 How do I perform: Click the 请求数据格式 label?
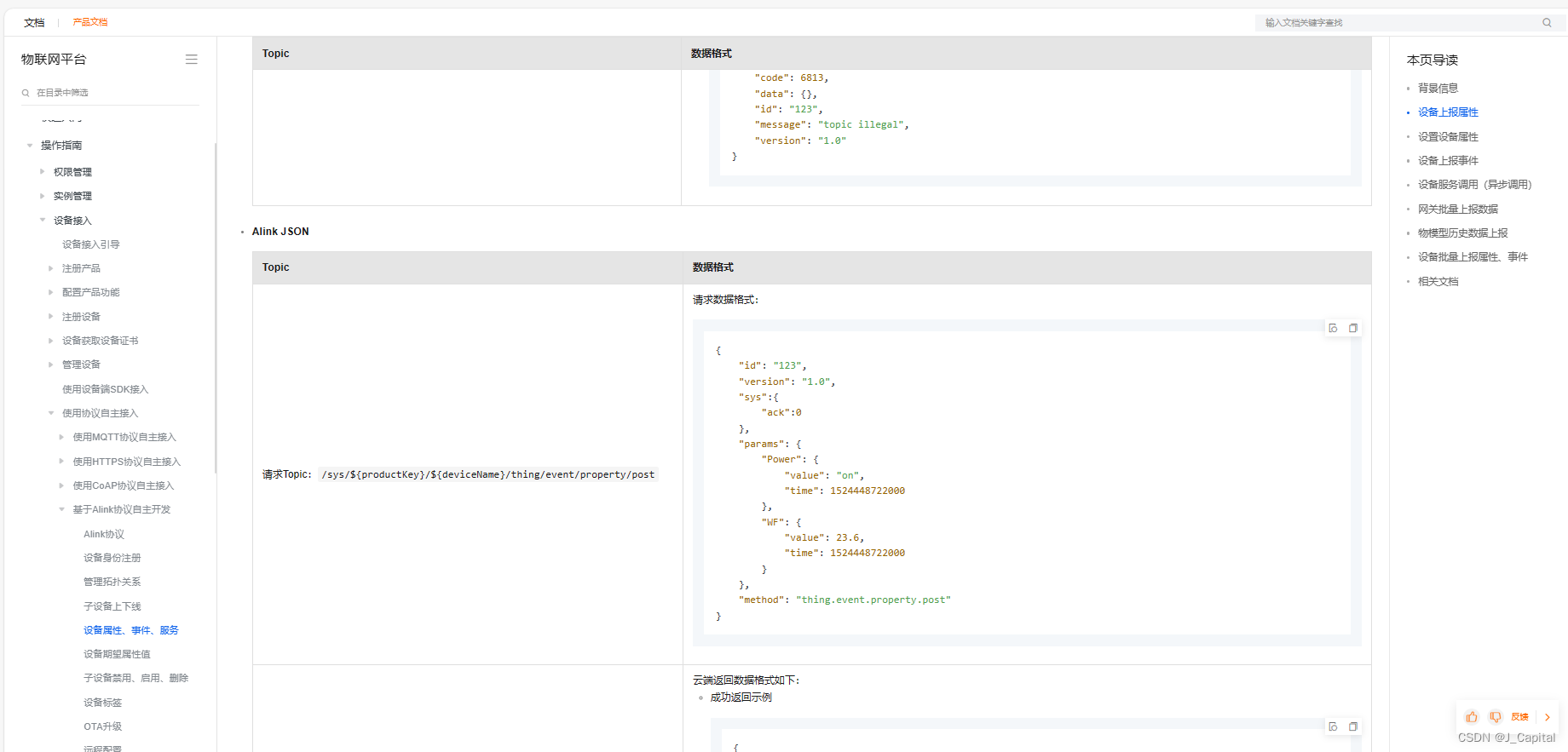pos(725,300)
